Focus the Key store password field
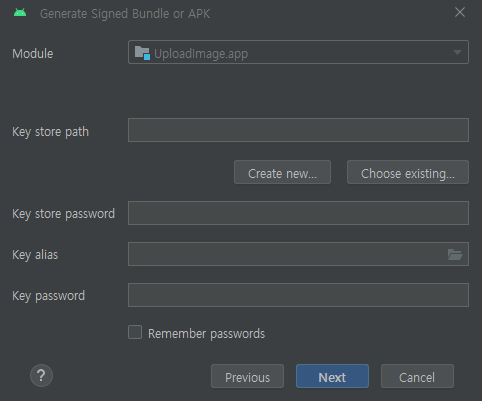Image resolution: width=482 pixels, height=401 pixels. pos(298,213)
